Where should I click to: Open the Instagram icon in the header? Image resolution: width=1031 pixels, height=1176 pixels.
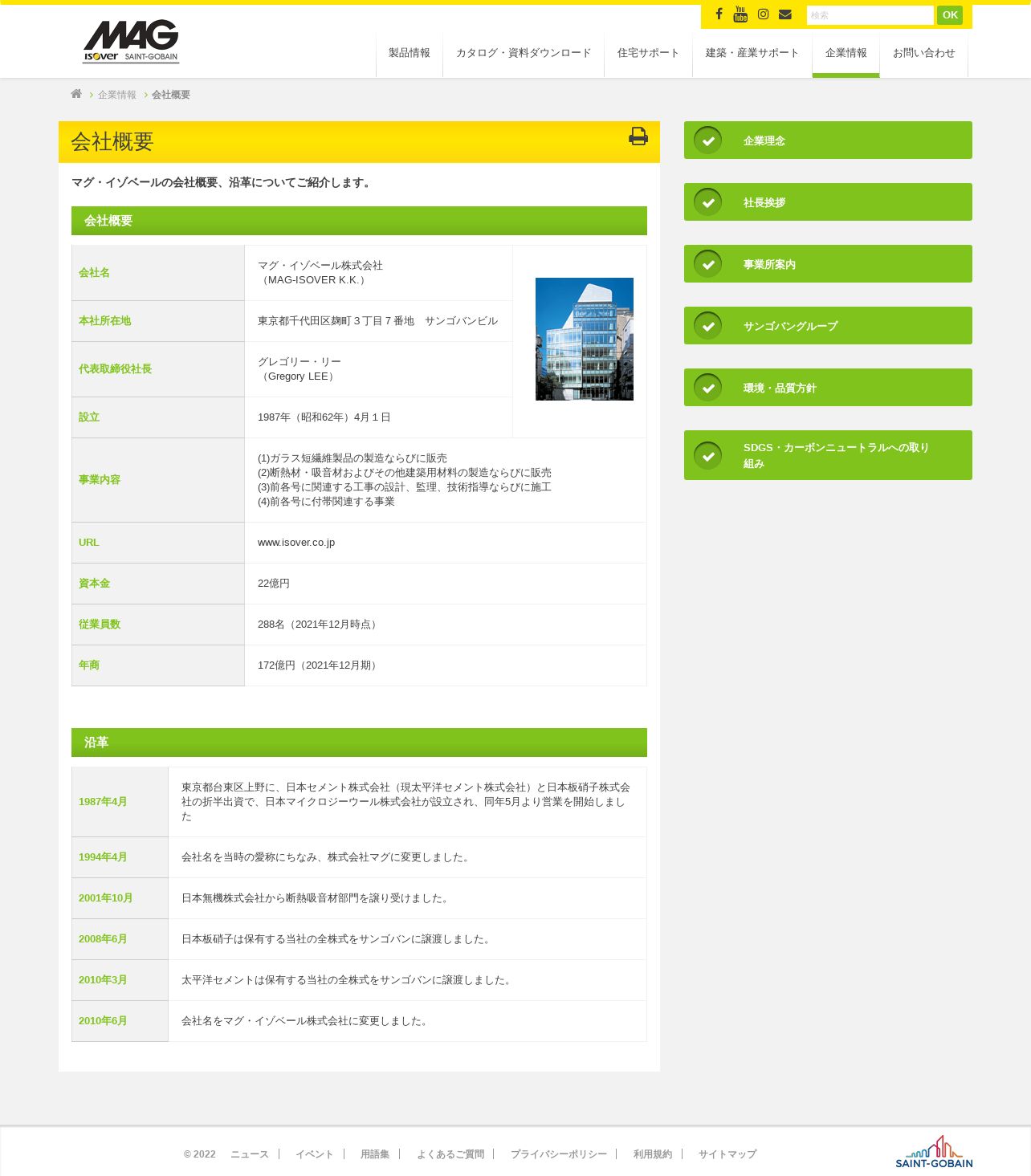coord(763,14)
